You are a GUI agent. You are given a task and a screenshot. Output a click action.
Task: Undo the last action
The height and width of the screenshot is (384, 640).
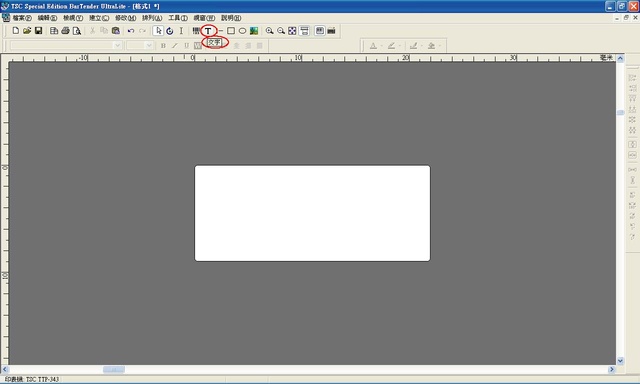pos(131,31)
